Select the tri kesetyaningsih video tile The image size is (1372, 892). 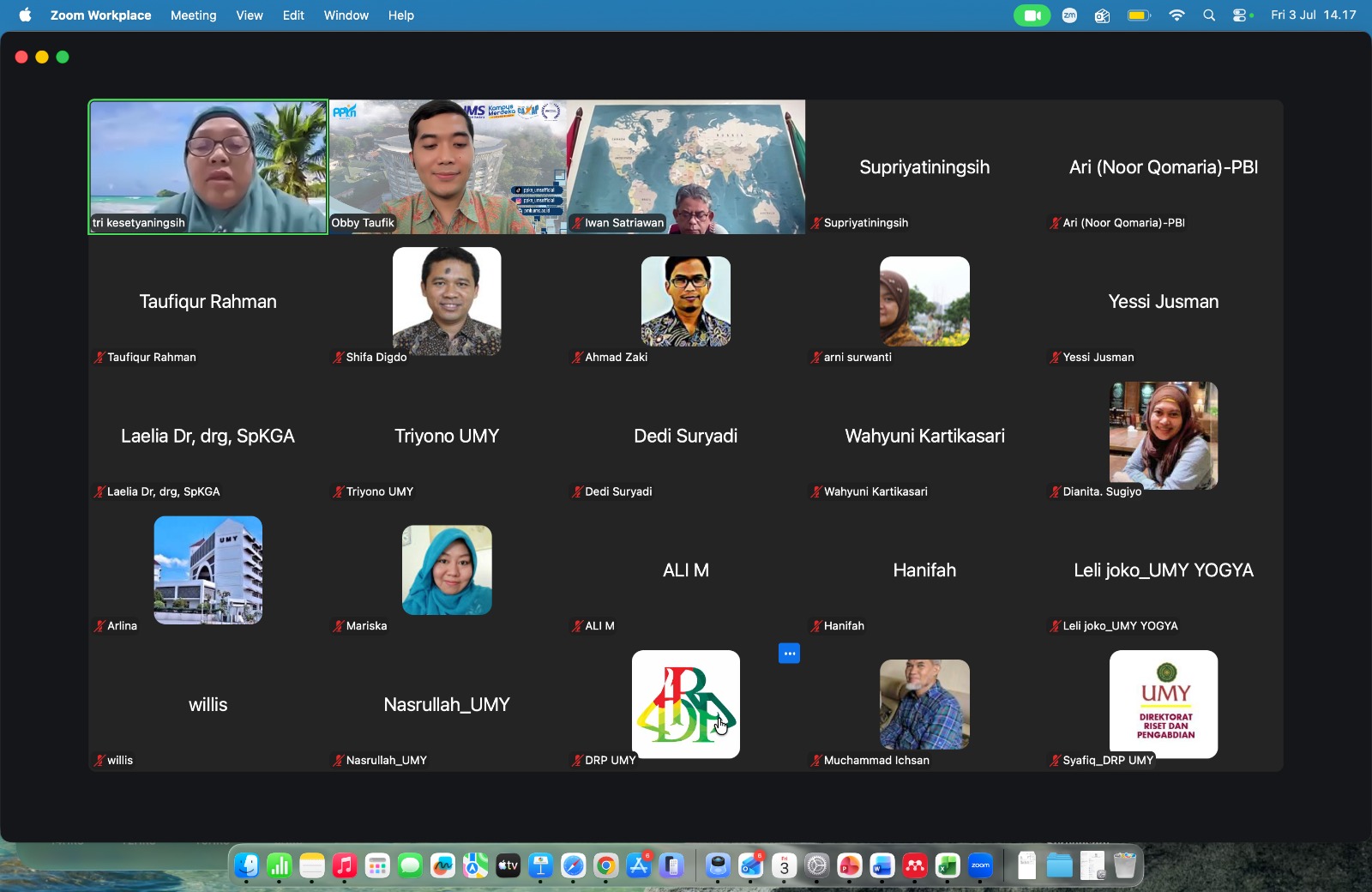coord(208,166)
